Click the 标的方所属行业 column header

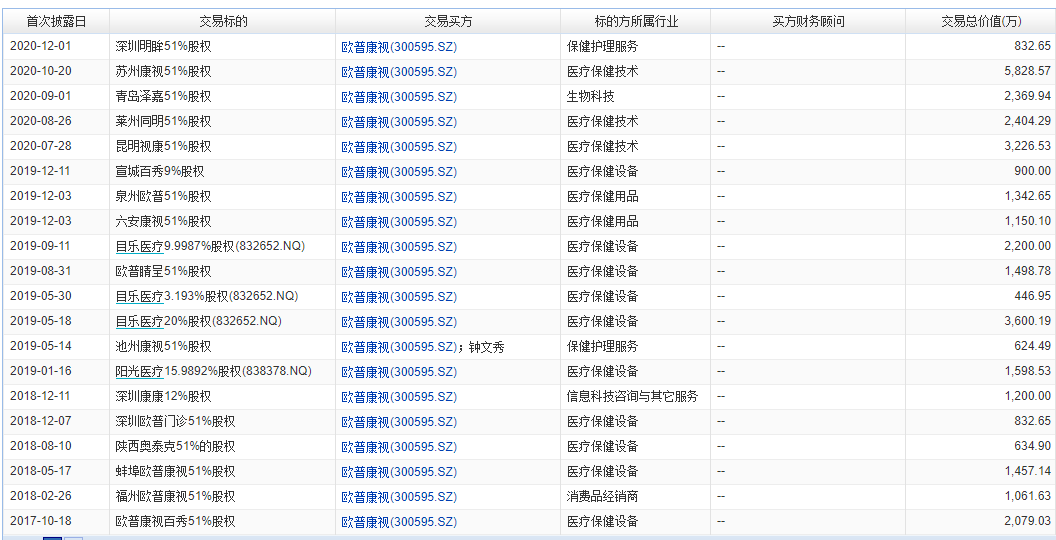(636, 22)
